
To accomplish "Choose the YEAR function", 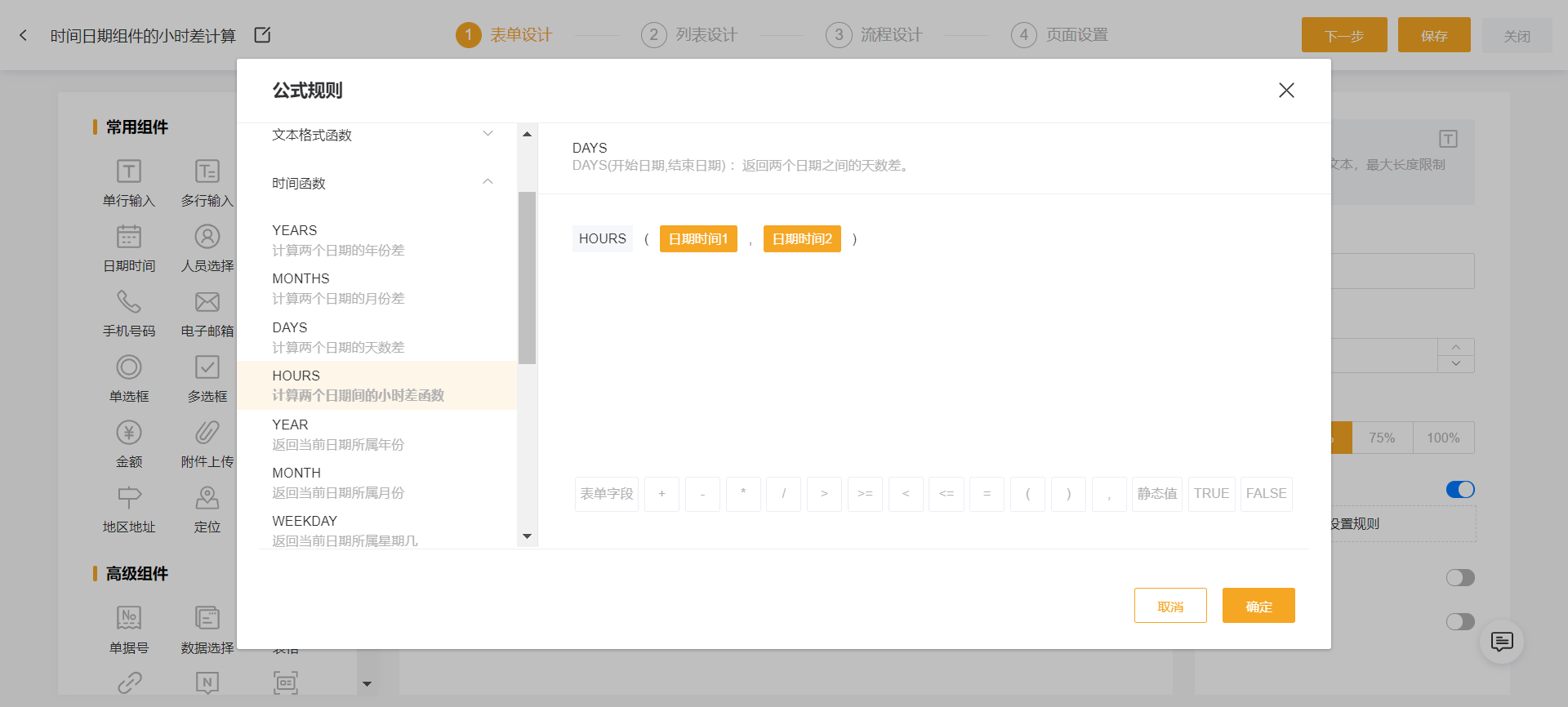I will [x=376, y=434].
